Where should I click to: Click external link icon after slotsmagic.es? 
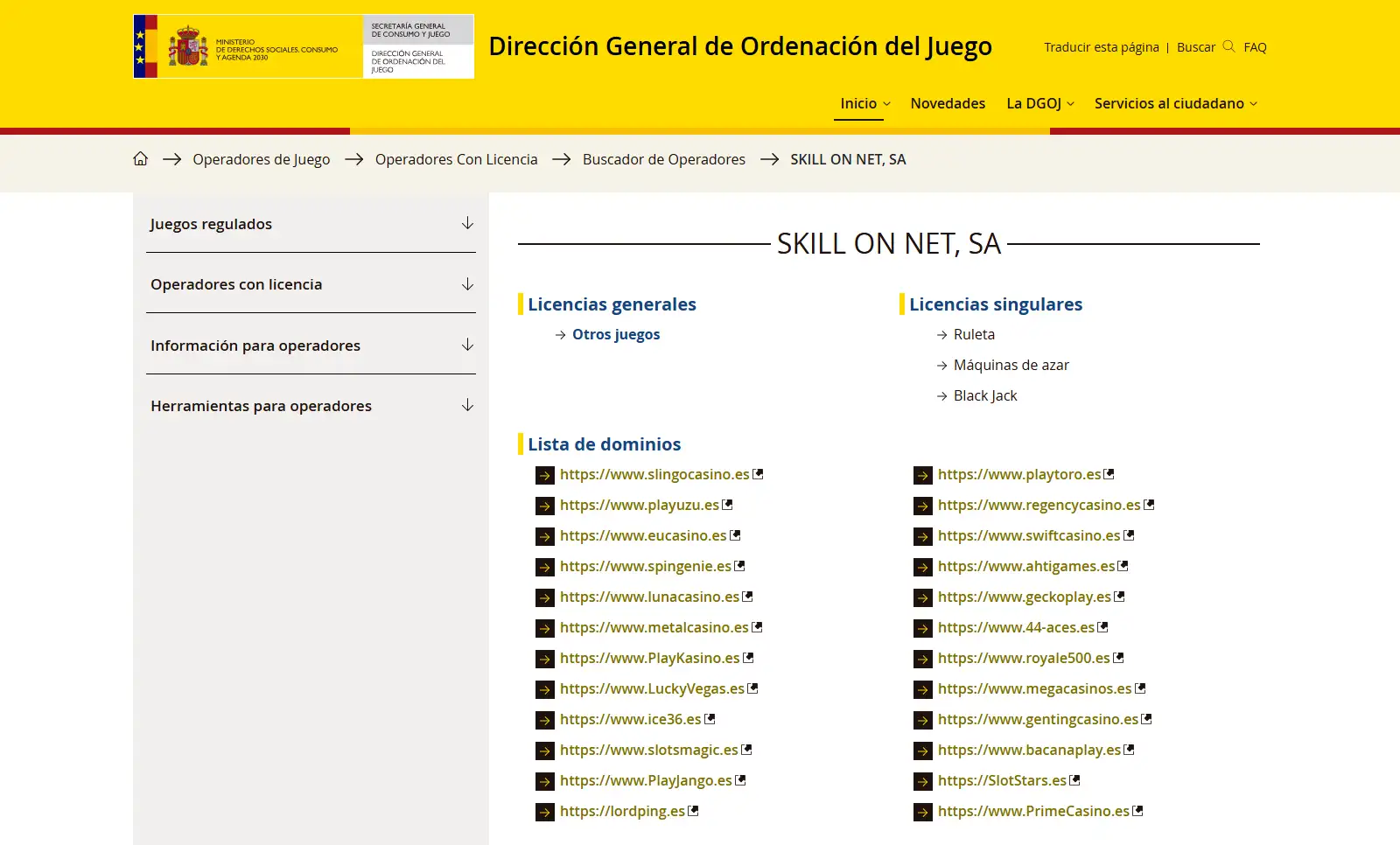tap(746, 749)
